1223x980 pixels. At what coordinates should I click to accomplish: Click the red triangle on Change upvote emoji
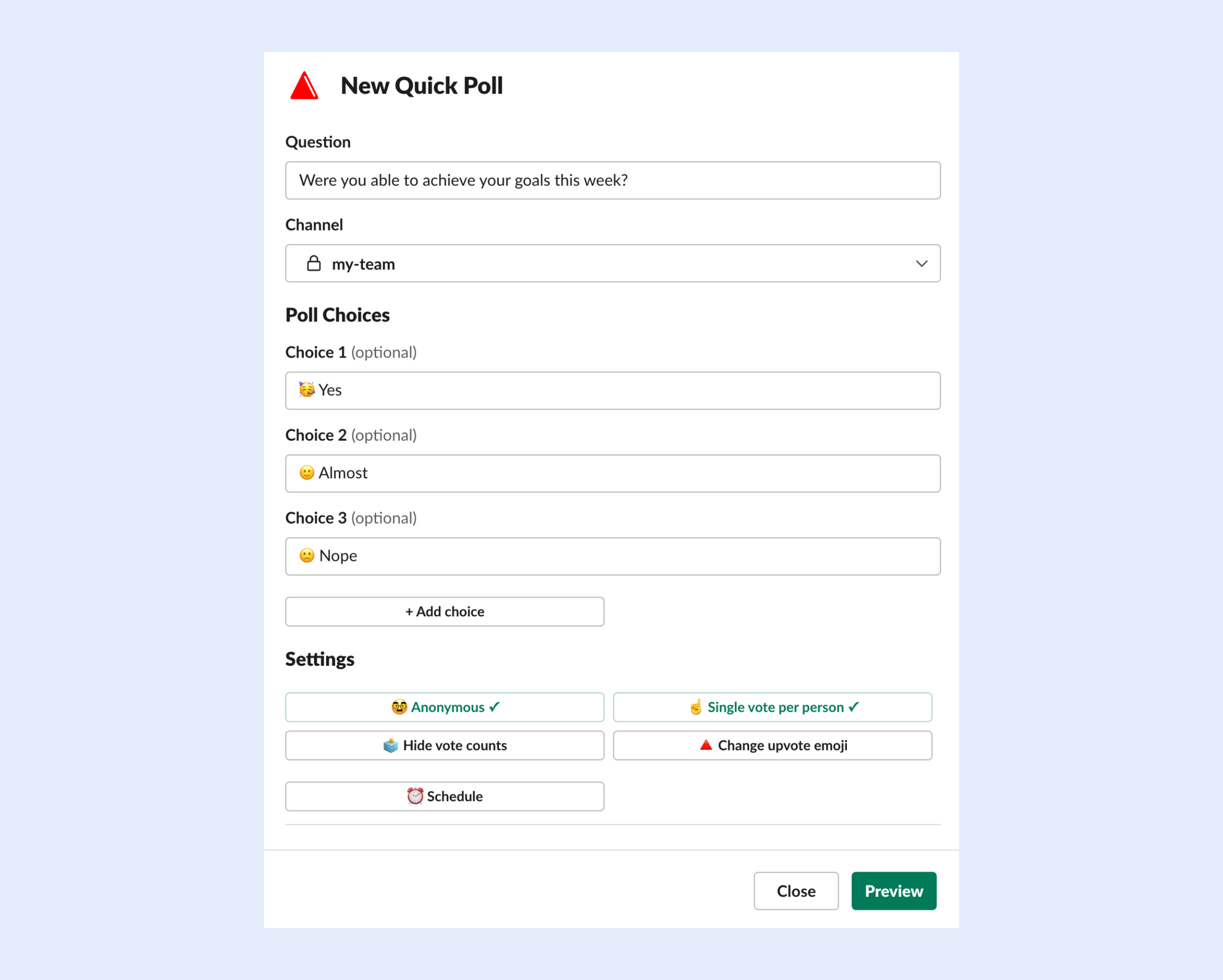(x=706, y=745)
